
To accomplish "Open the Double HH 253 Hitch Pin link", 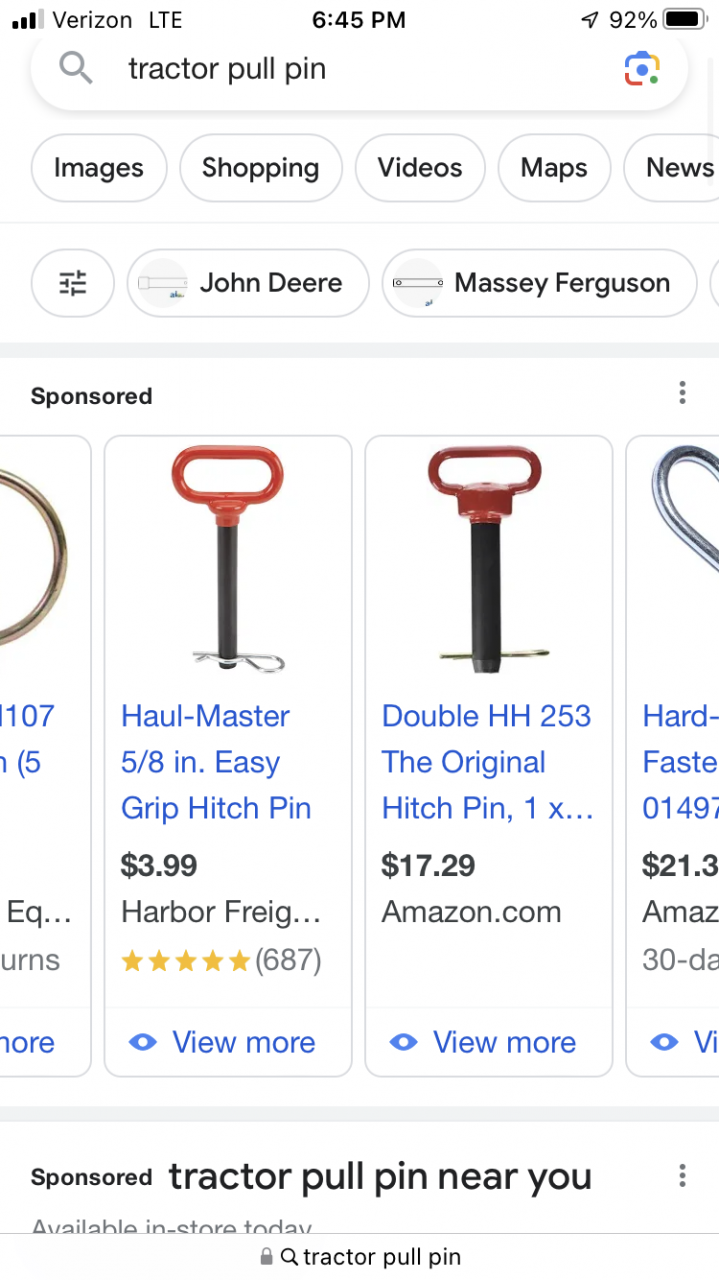I will [486, 762].
